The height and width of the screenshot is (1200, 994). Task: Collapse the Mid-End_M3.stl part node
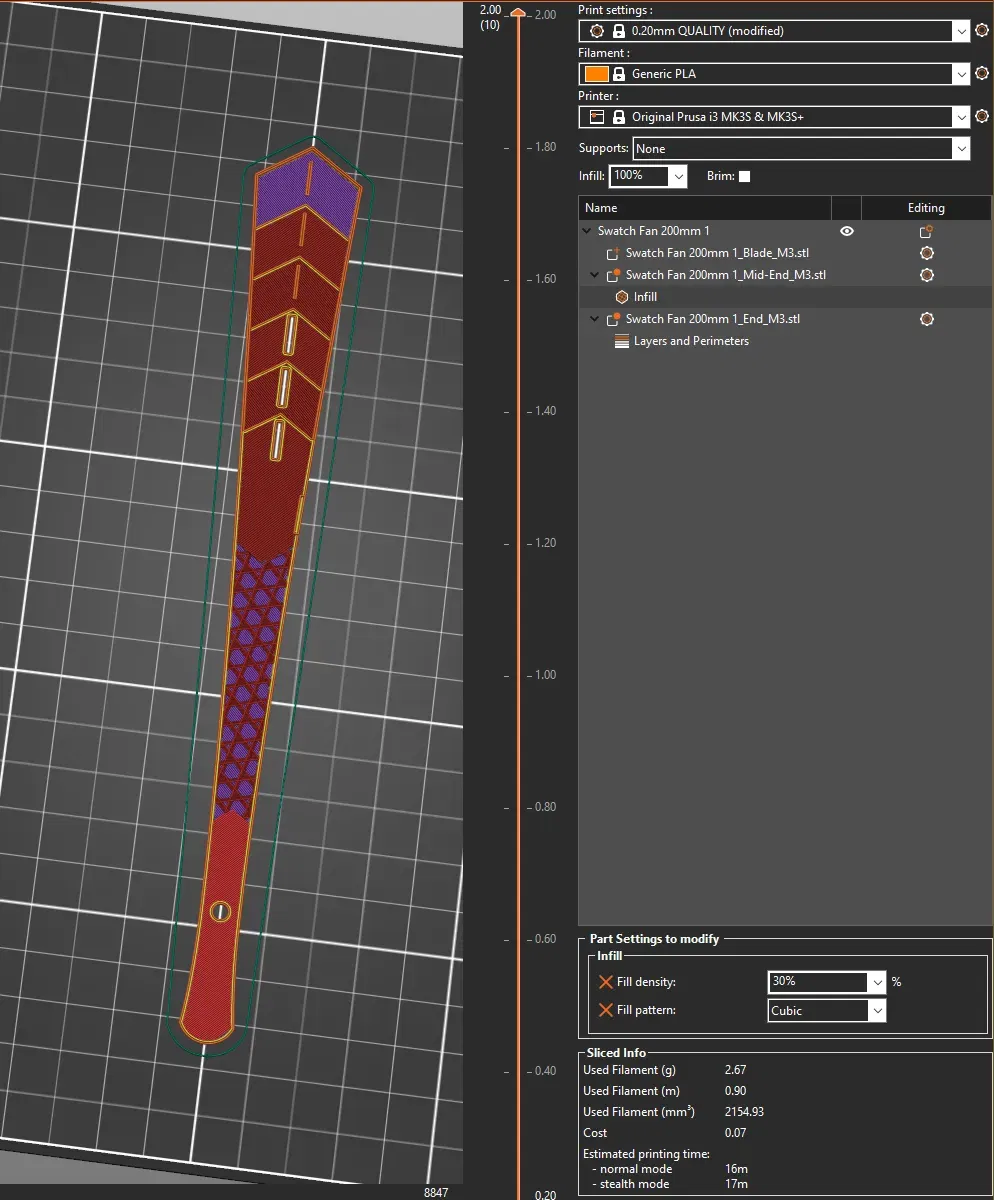(x=595, y=275)
